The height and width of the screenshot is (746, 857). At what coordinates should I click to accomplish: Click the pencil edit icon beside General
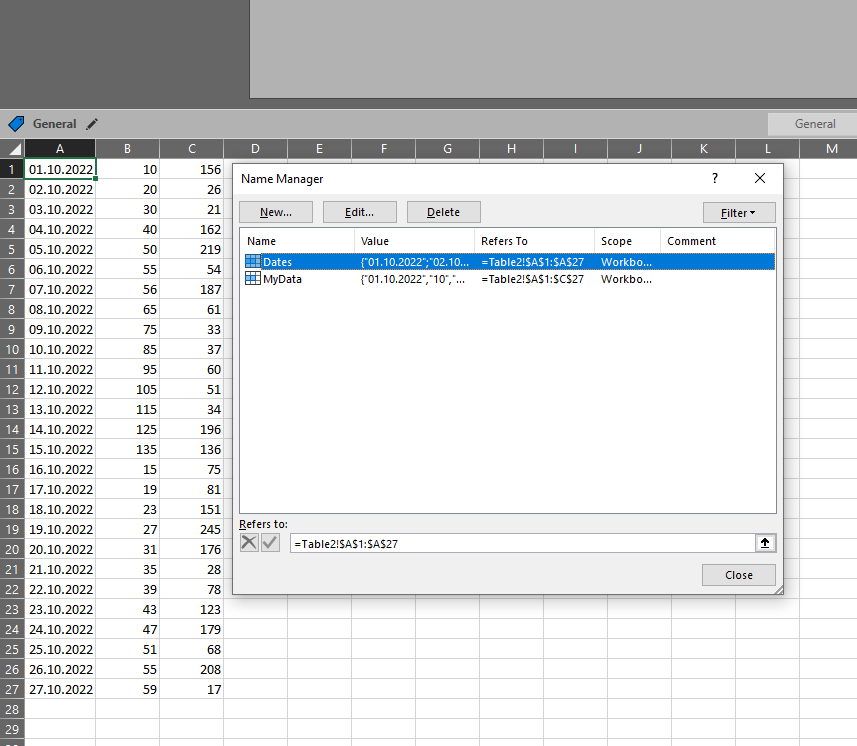pos(93,124)
